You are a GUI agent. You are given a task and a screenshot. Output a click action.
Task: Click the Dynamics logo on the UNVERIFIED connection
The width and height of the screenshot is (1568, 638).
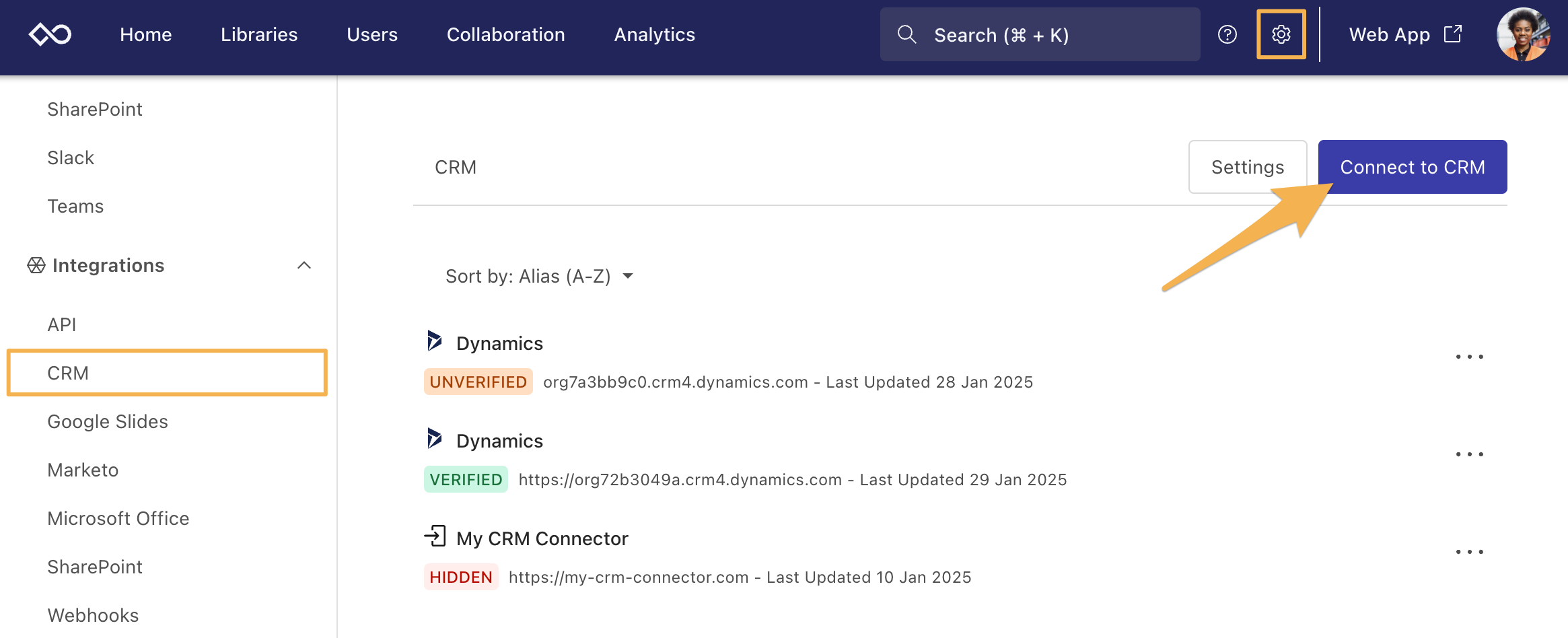(435, 341)
